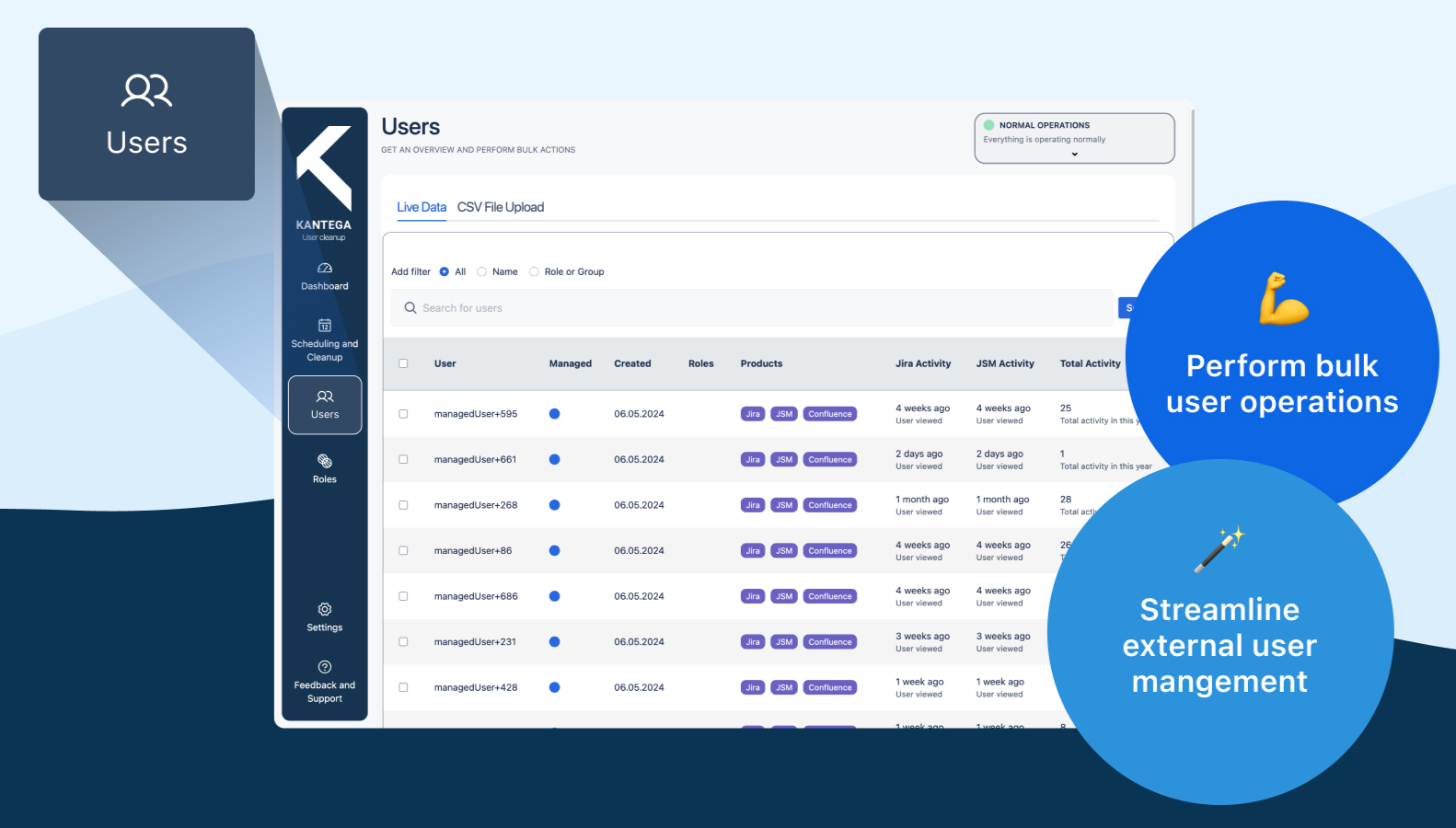Switch to the CSV File Upload tab
The image size is (1456, 828).
[x=501, y=207]
